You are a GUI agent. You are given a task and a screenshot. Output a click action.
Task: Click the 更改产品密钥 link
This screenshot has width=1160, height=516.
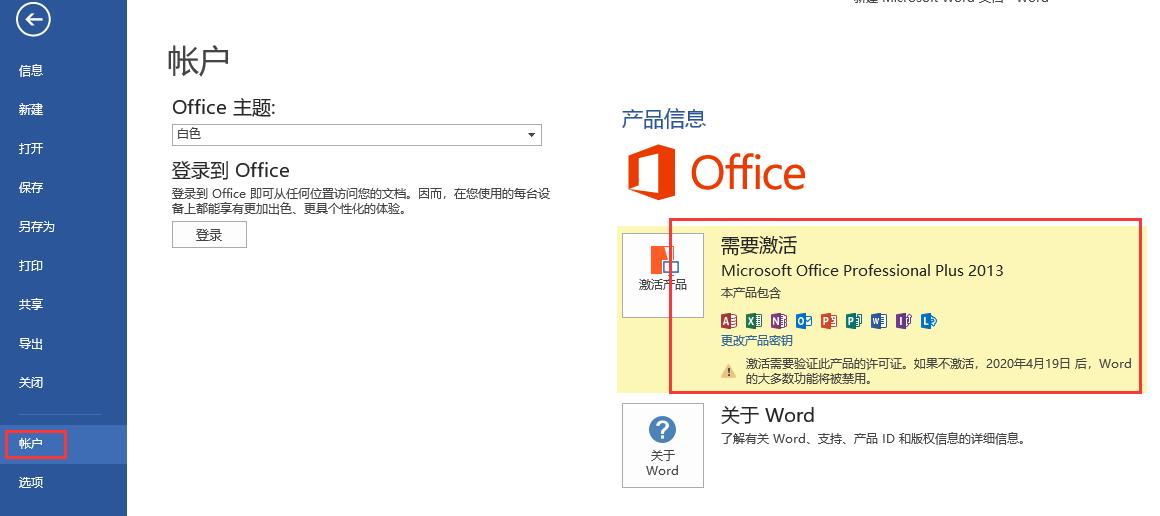click(757, 341)
